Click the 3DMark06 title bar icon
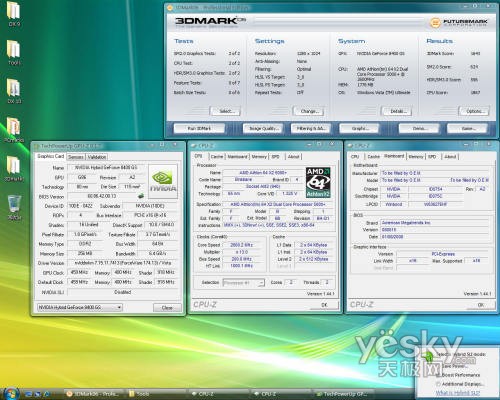Image resolution: width=500 pixels, height=400 pixels. 170,7
